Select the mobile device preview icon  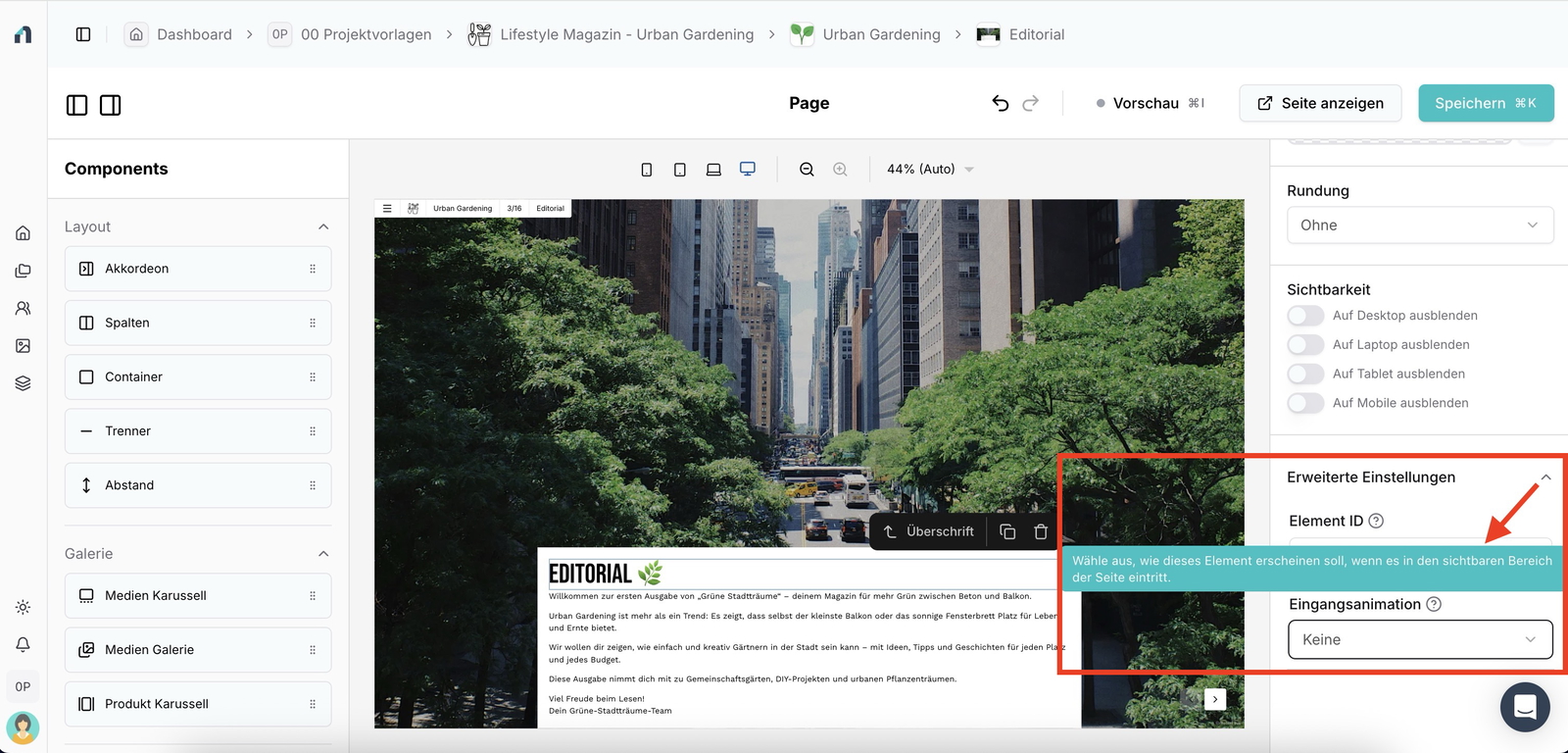click(x=646, y=170)
